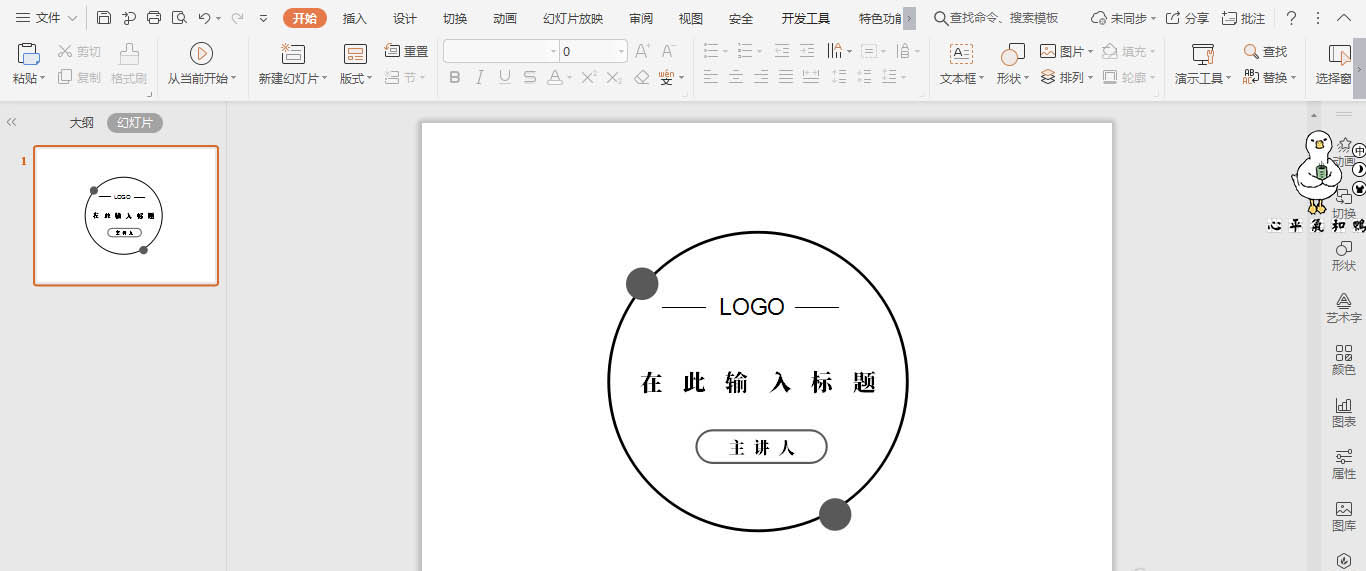The image size is (1366, 571).
Task: Open the customize quick access toolbar dropdown
Action: tap(263, 18)
